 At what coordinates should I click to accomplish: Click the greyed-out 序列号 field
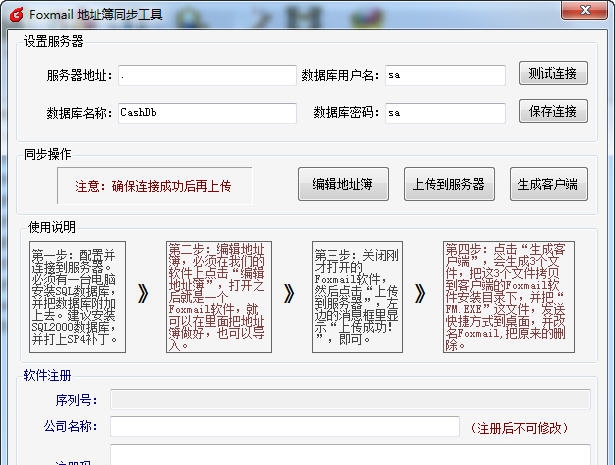tap(350, 400)
